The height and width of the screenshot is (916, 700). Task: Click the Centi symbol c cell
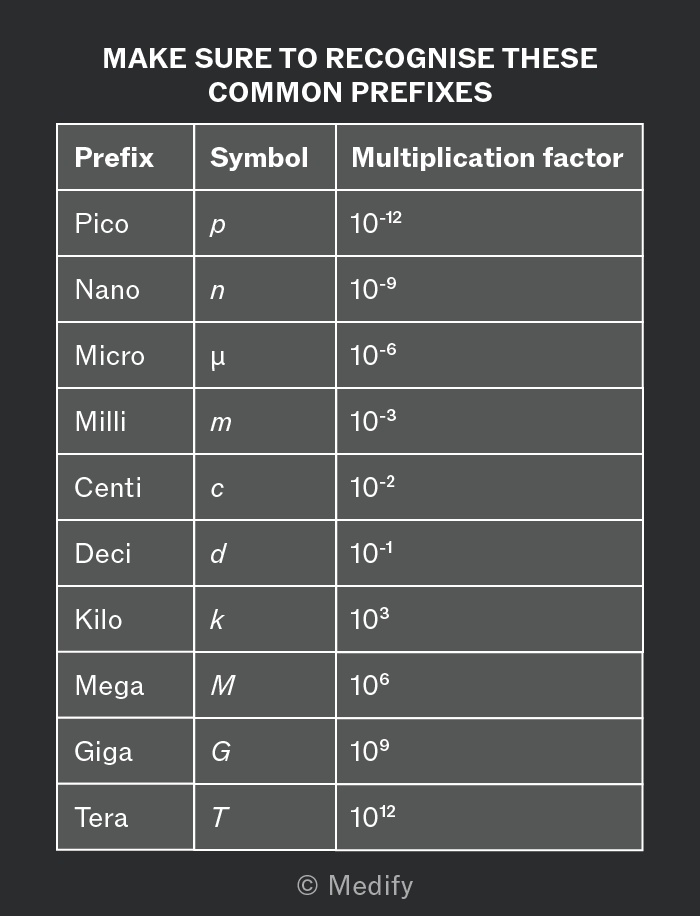click(x=265, y=487)
